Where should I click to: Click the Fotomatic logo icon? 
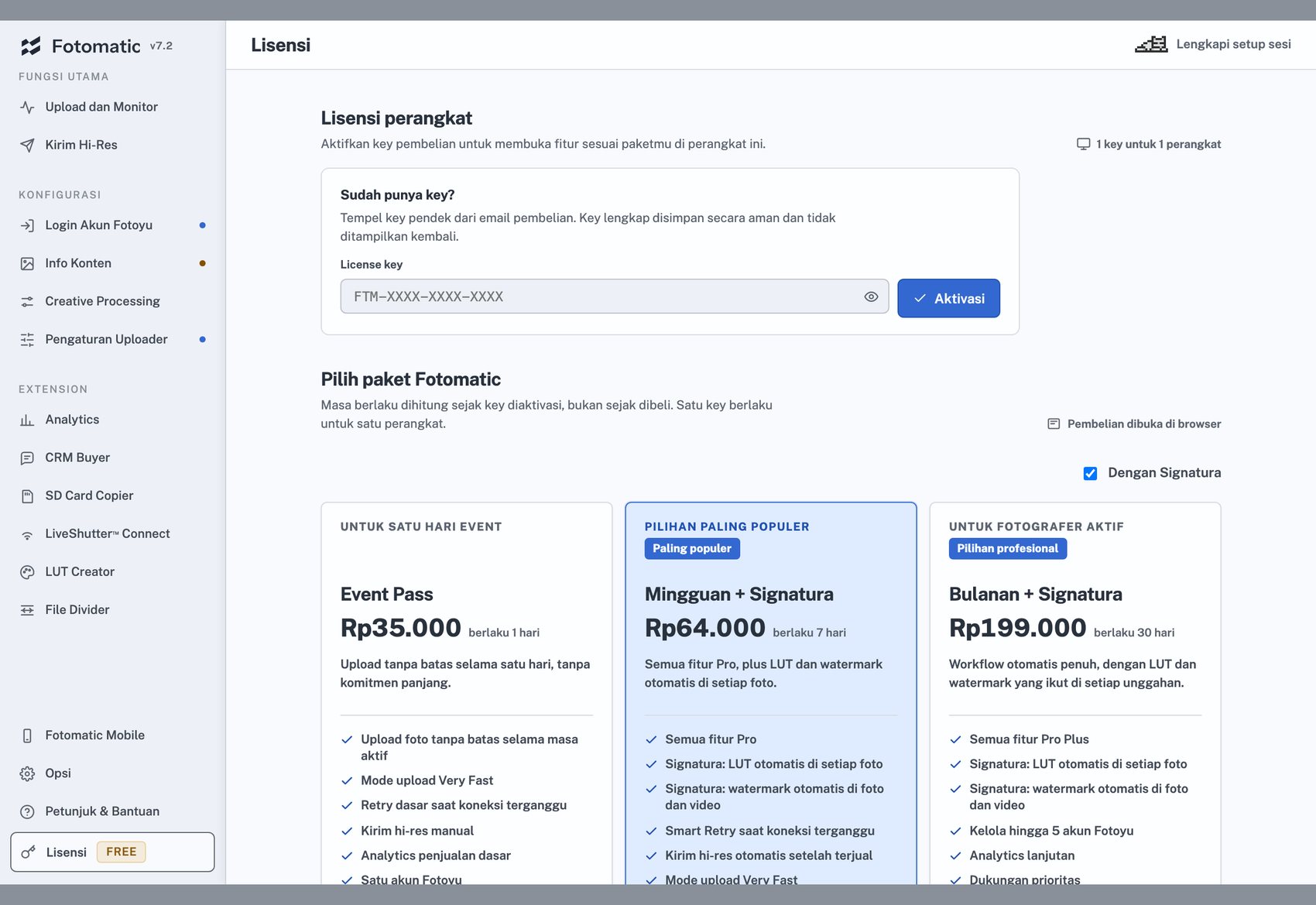pos(30,46)
